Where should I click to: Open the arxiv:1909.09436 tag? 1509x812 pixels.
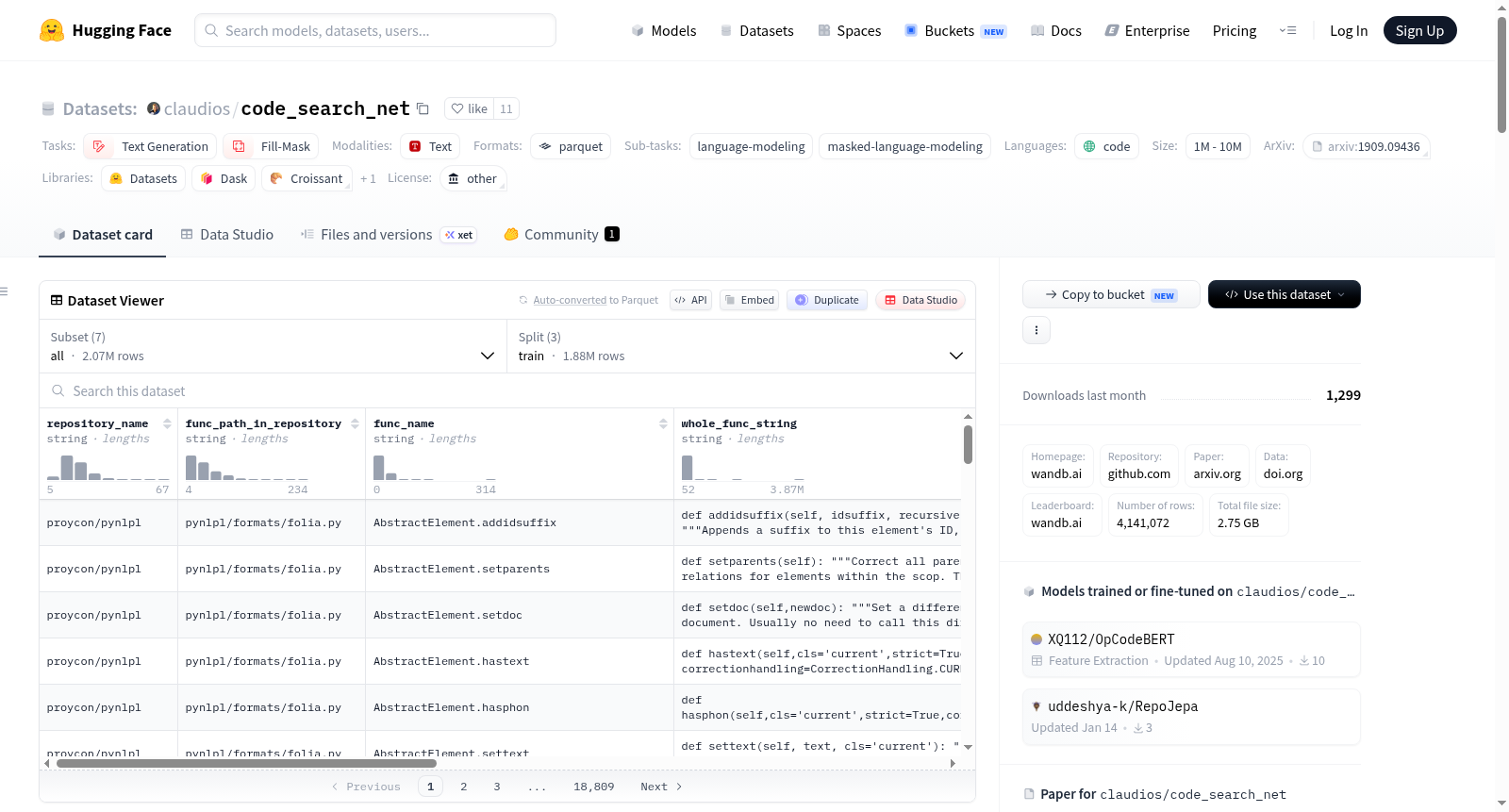click(1367, 146)
